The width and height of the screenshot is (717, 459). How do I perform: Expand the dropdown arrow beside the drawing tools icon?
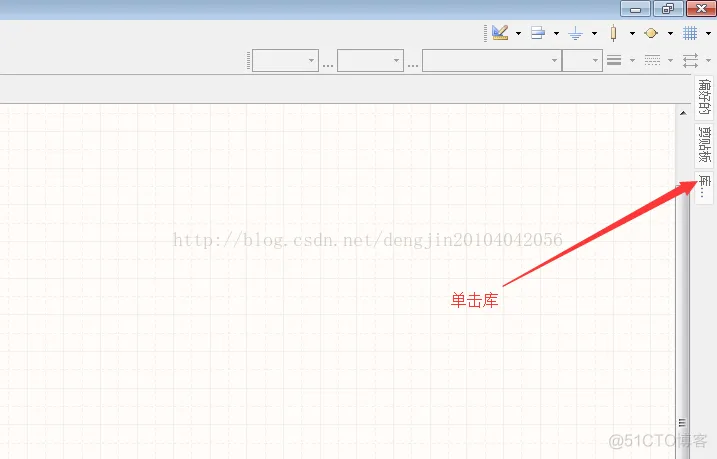tap(518, 33)
